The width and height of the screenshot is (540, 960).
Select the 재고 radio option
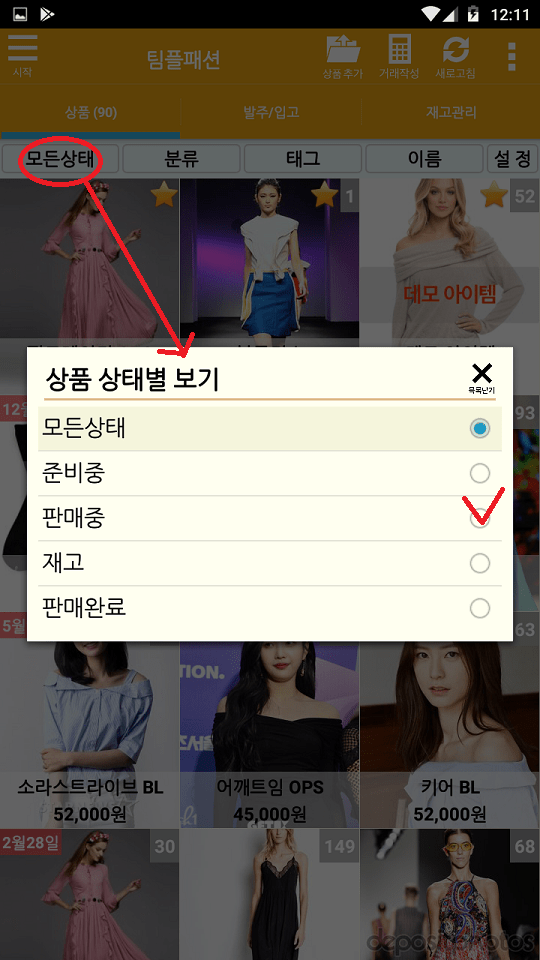(480, 563)
